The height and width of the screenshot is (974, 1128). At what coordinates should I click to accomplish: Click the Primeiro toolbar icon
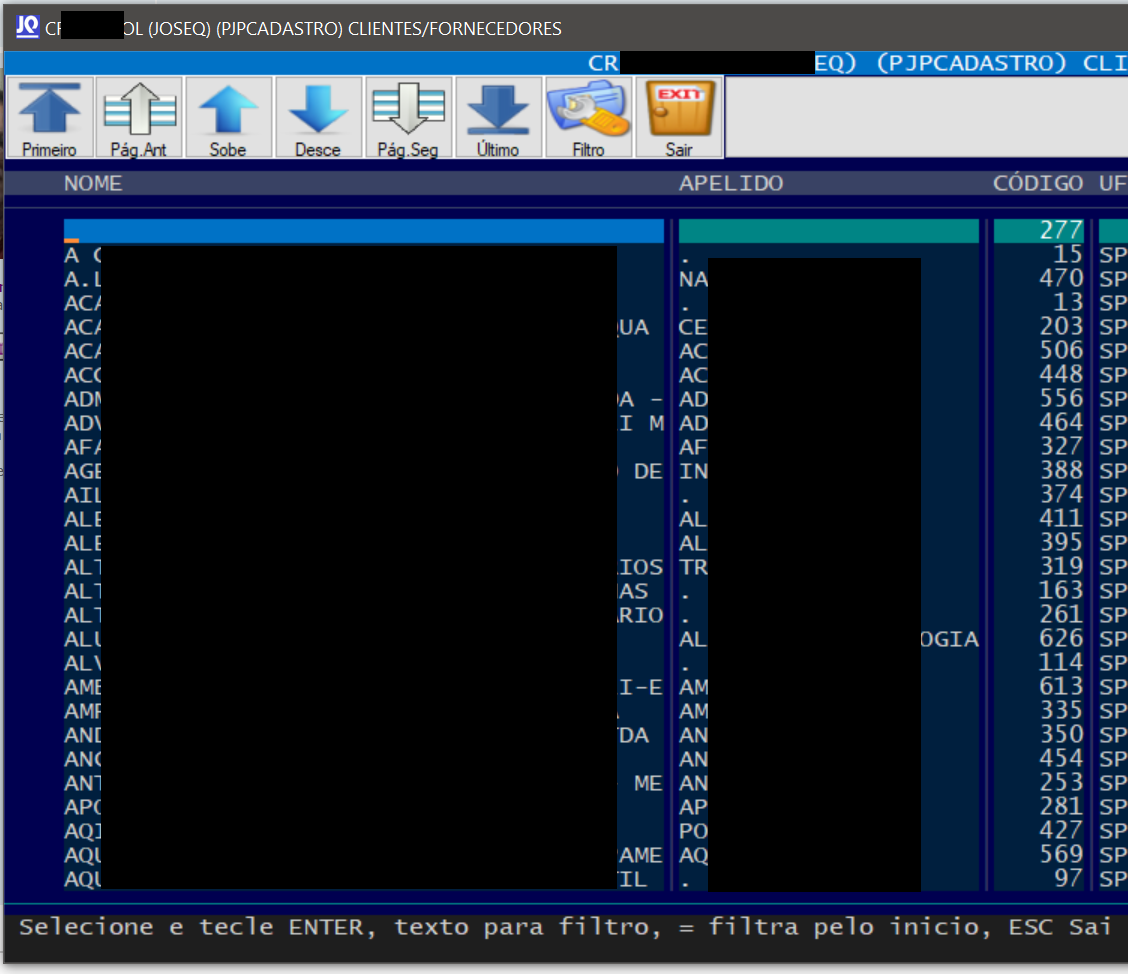pos(49,117)
